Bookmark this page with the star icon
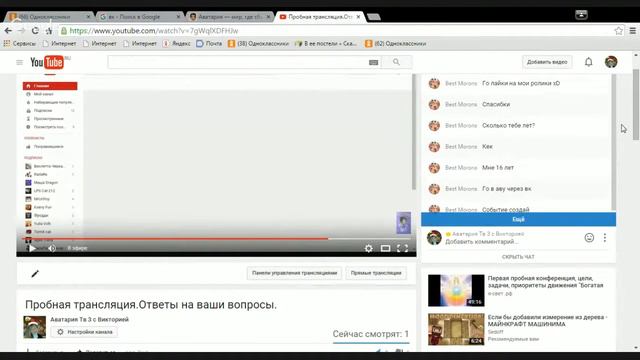640x360 pixels. pos(618,31)
